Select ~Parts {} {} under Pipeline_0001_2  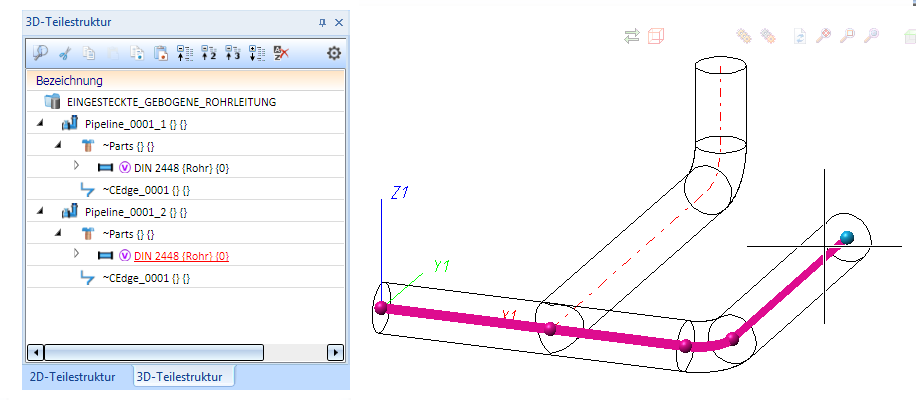click(x=129, y=234)
